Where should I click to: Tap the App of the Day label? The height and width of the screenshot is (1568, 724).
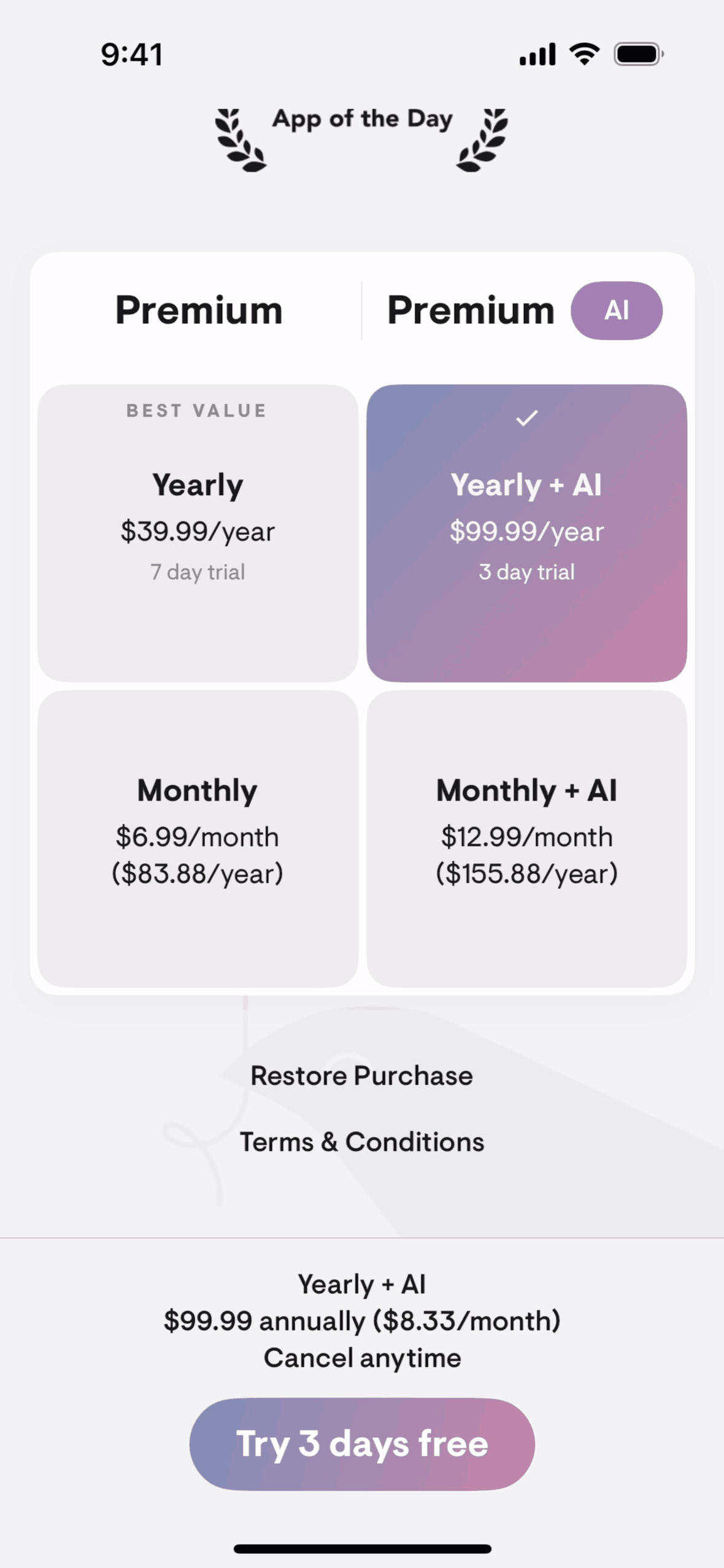coord(362,119)
